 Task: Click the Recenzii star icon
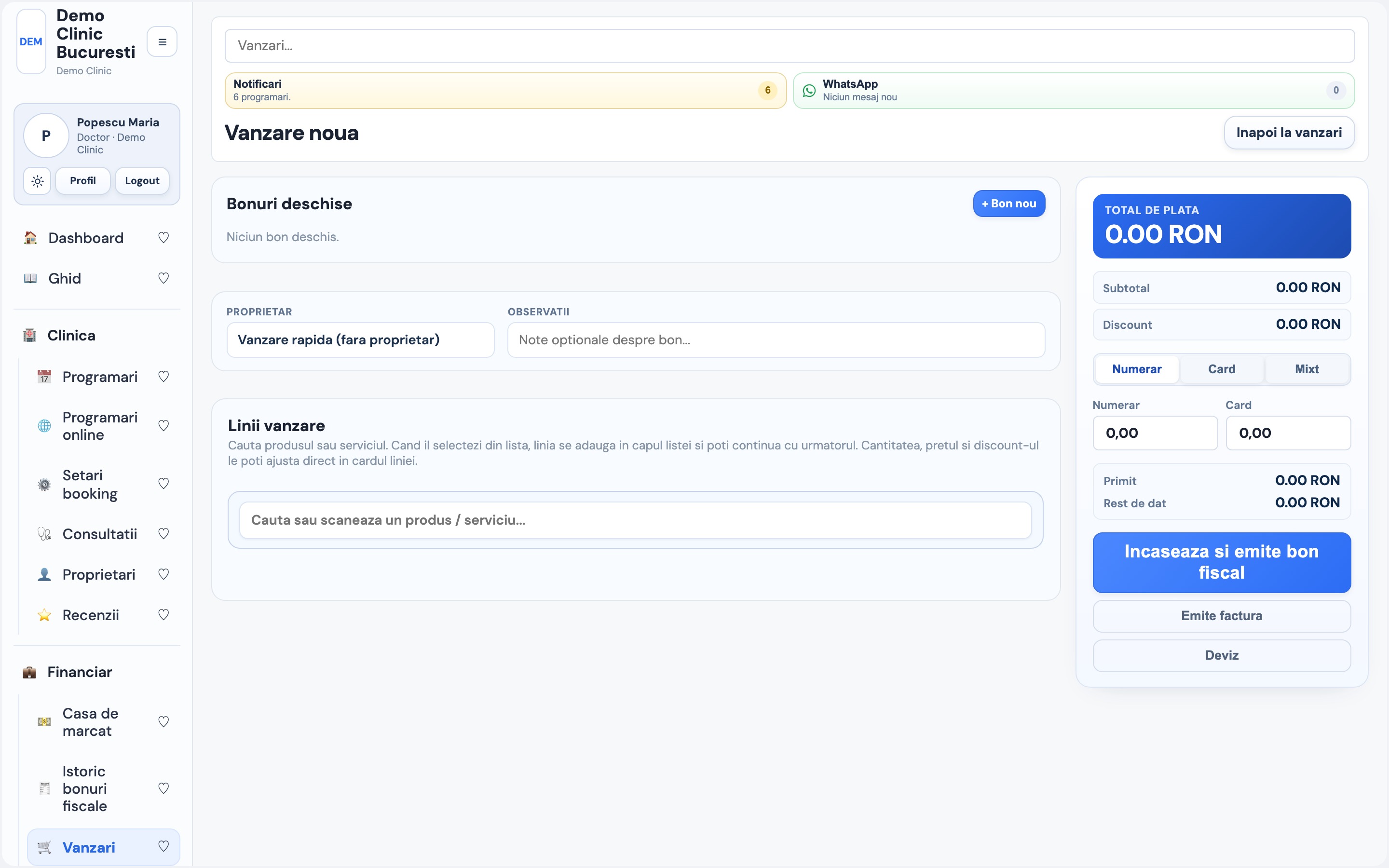(x=44, y=615)
